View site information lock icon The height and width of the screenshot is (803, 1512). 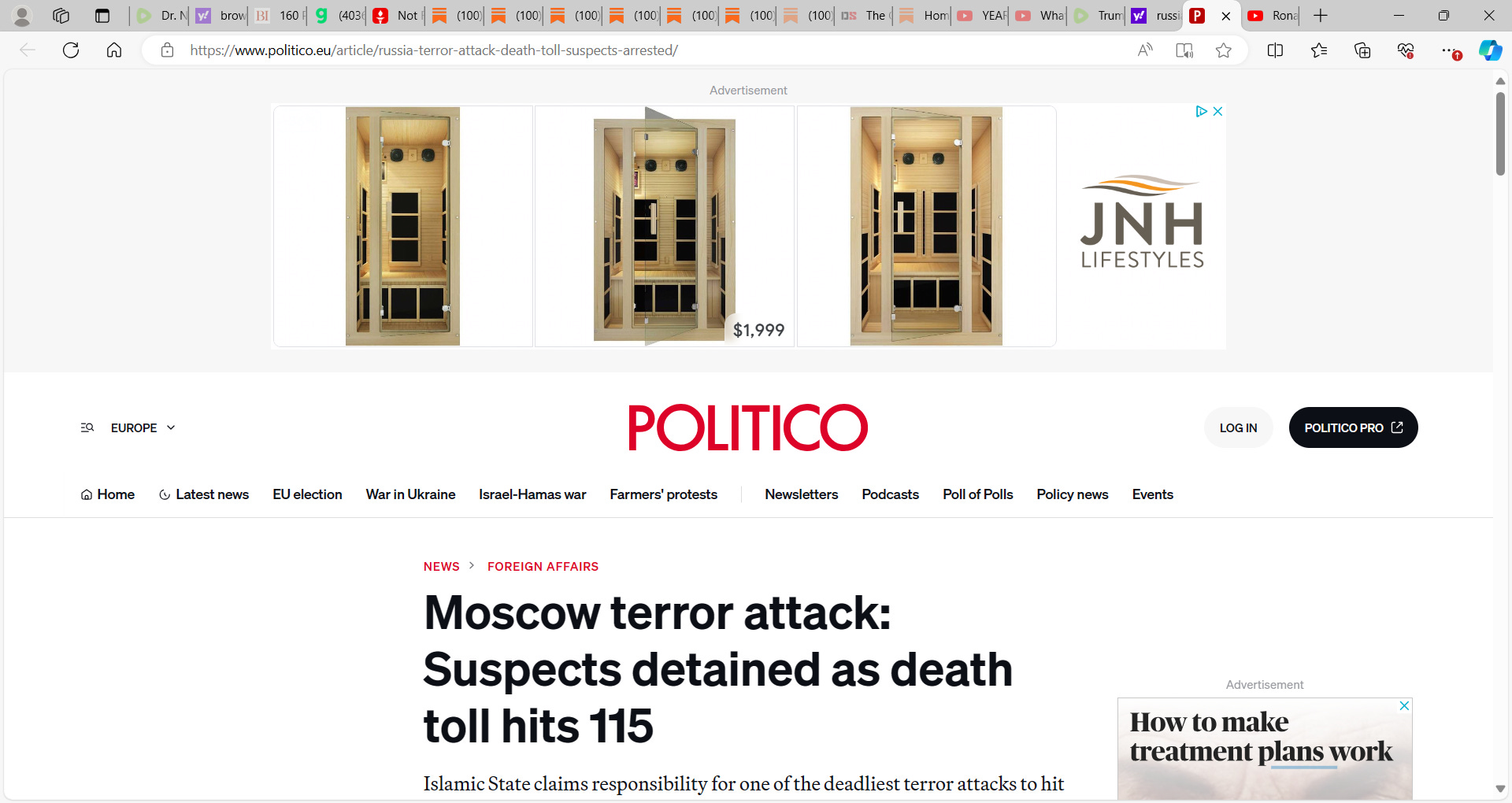click(167, 50)
